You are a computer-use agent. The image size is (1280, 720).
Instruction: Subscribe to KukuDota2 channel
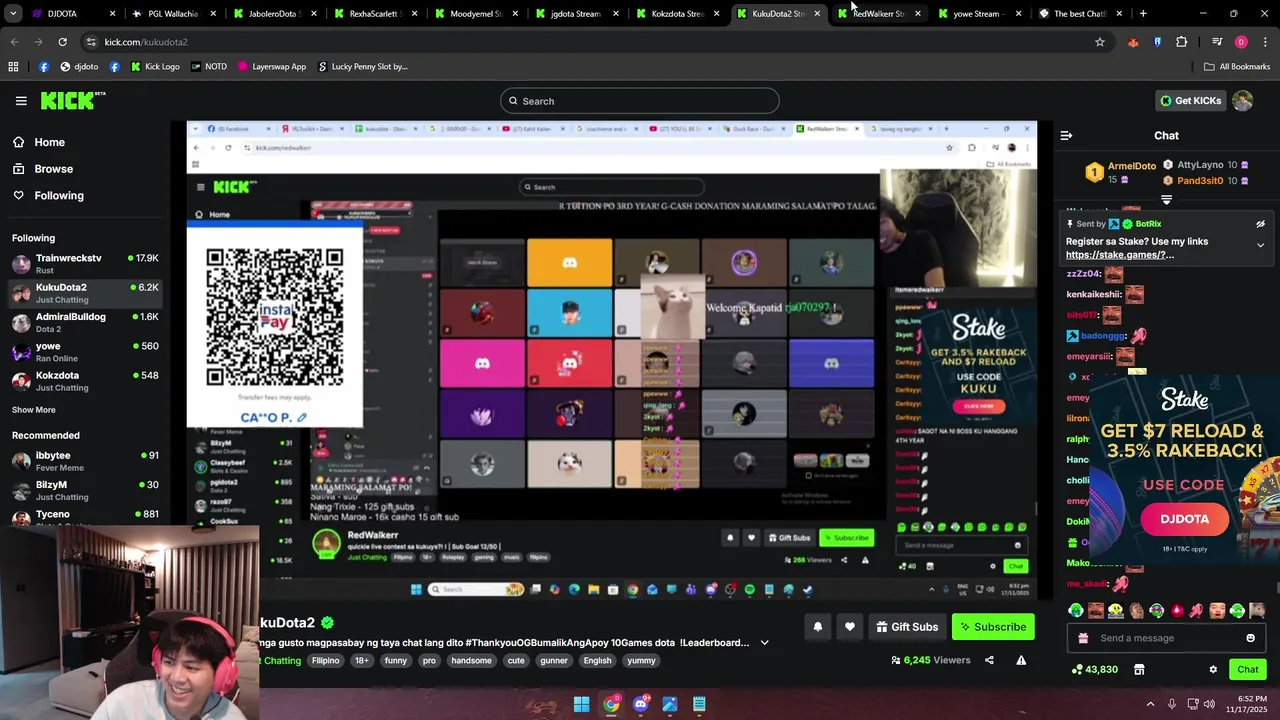click(x=993, y=627)
